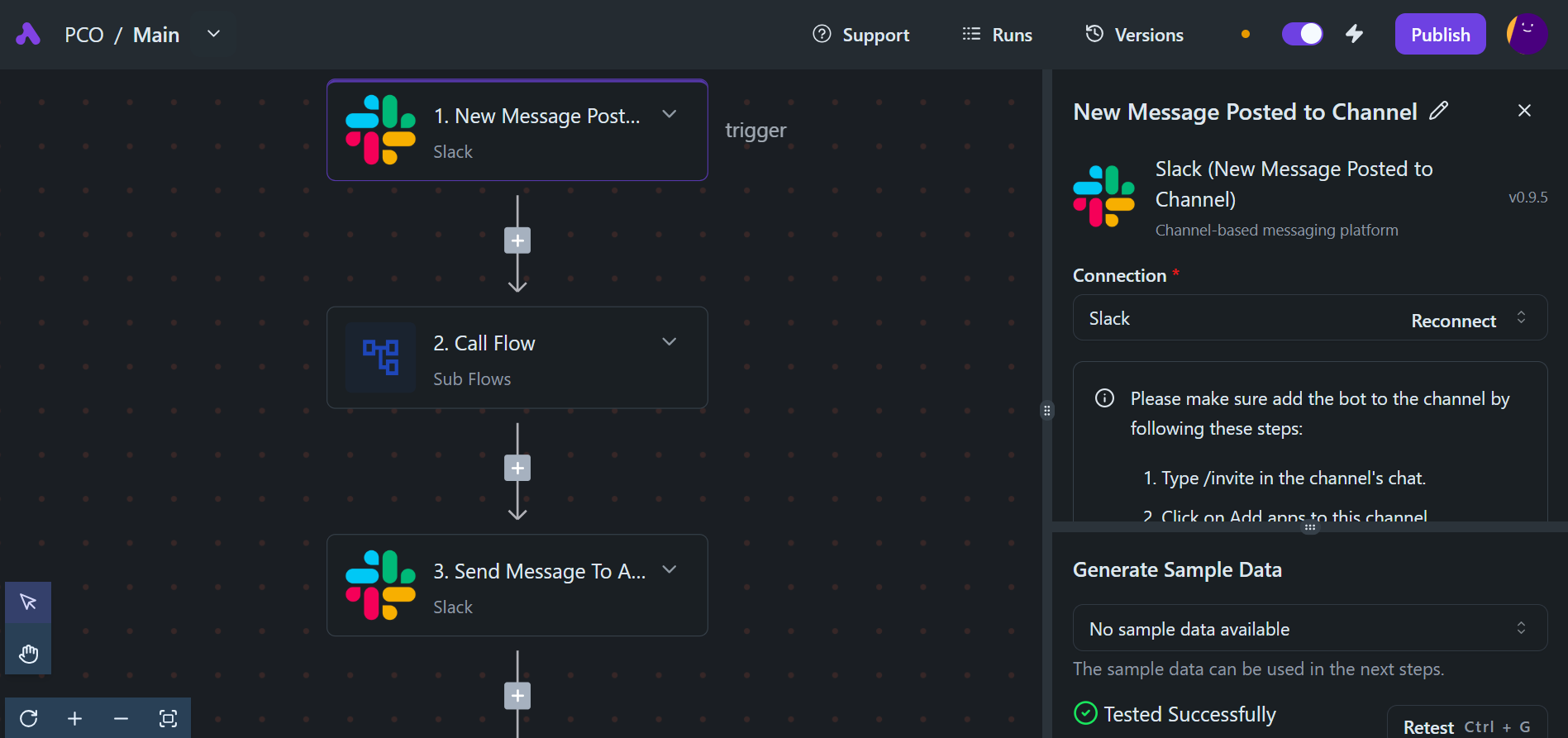Select the Call Flow step card
This screenshot has width=1568, height=738.
(517, 358)
